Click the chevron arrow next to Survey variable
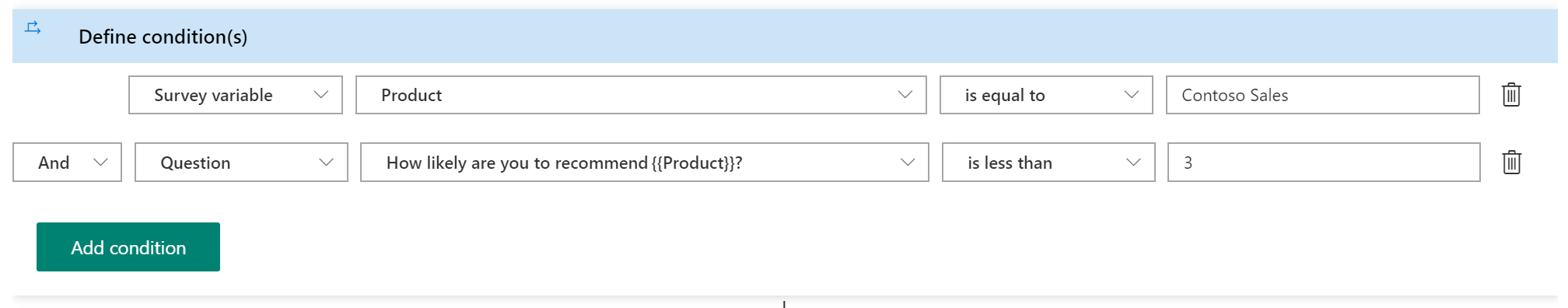 point(320,94)
